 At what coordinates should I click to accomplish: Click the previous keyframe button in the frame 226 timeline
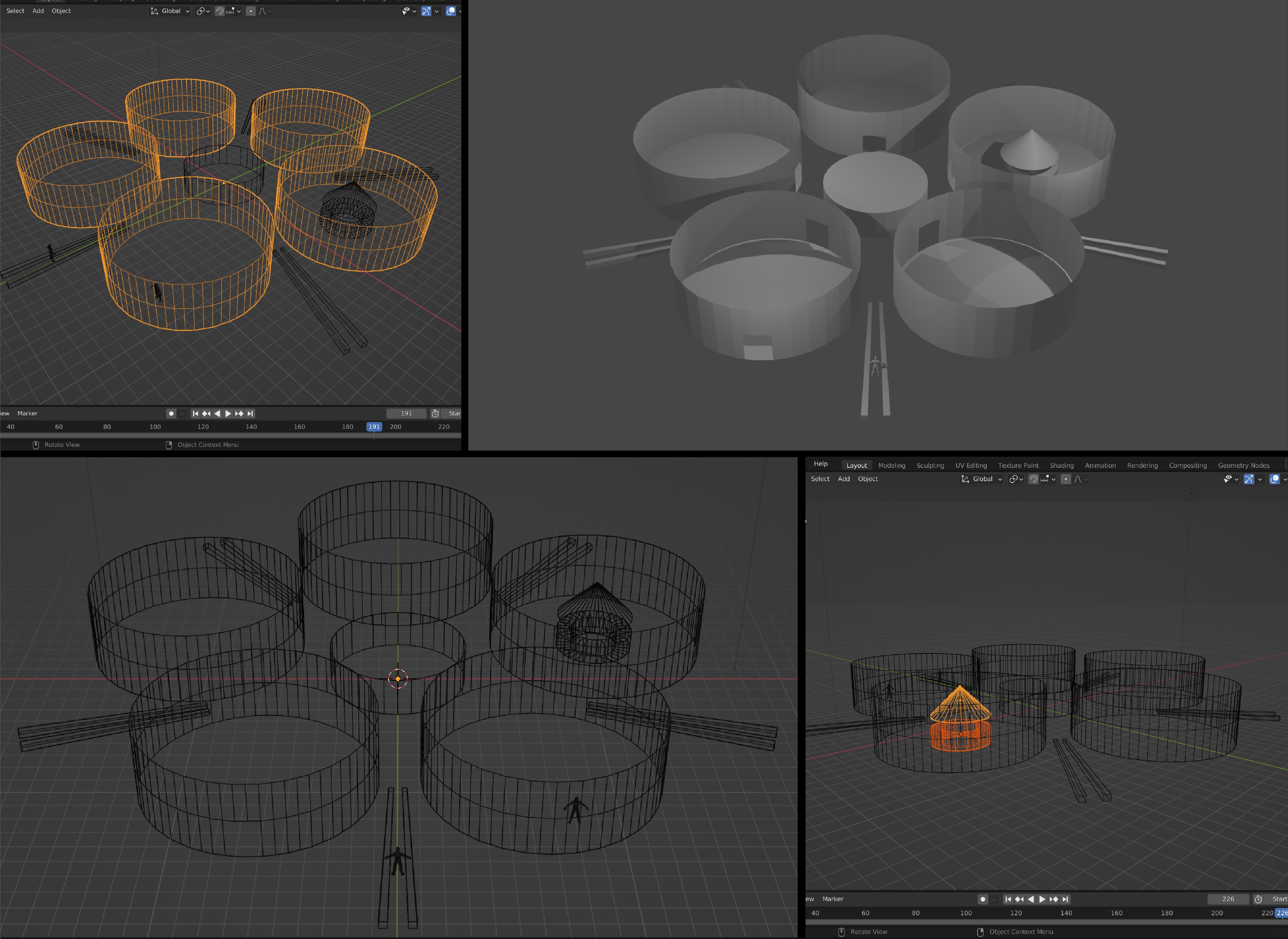point(1019,899)
